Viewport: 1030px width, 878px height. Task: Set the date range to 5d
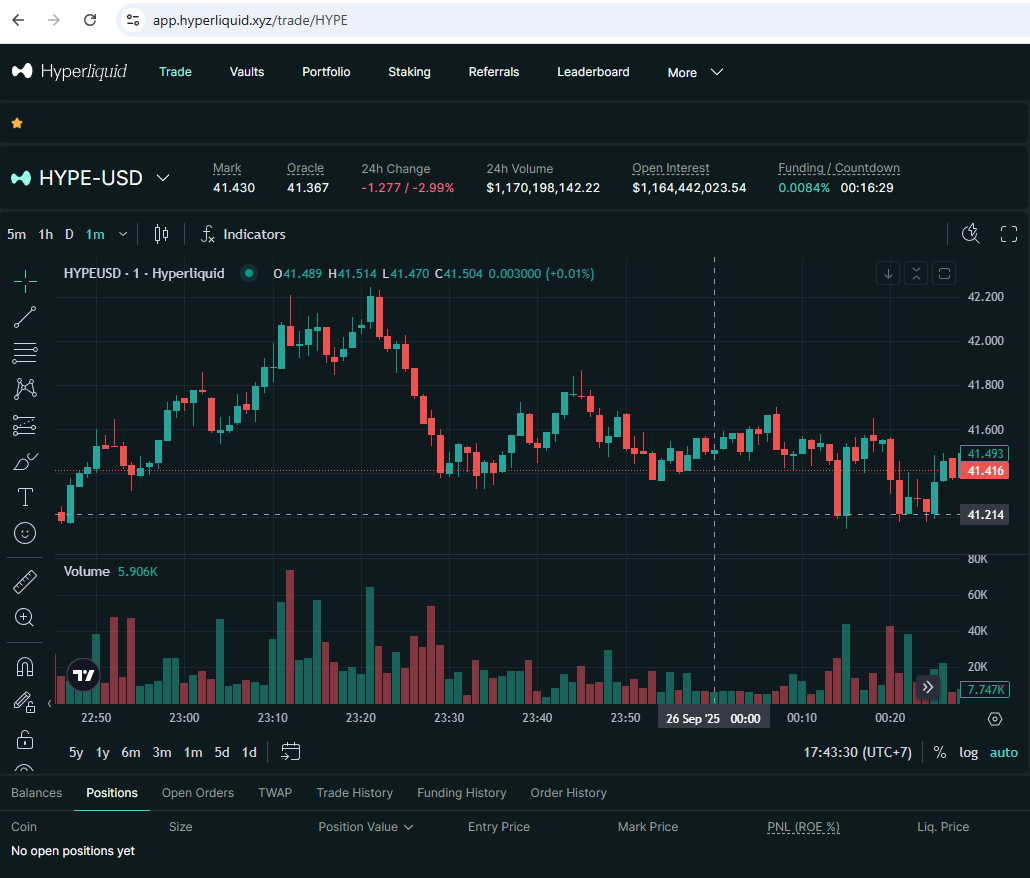(222, 752)
